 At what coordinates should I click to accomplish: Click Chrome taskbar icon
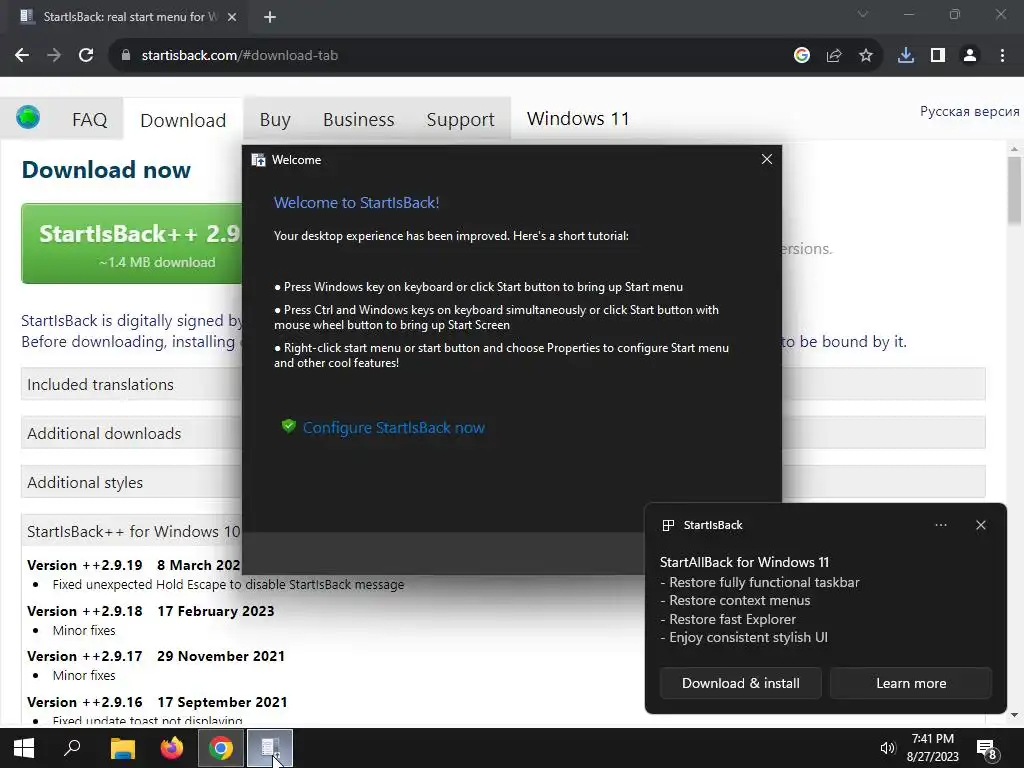221,748
